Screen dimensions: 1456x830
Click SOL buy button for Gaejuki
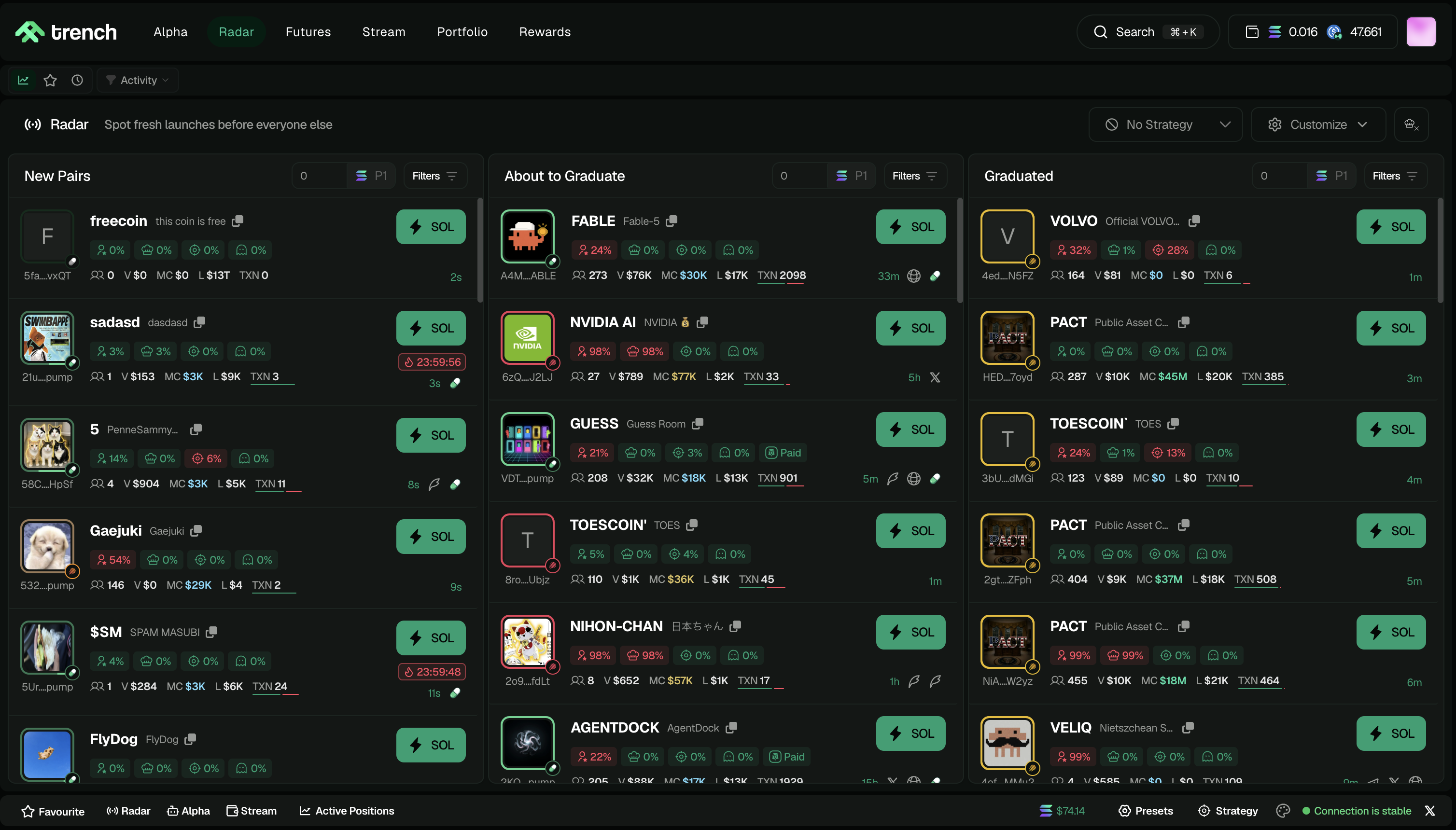(431, 537)
